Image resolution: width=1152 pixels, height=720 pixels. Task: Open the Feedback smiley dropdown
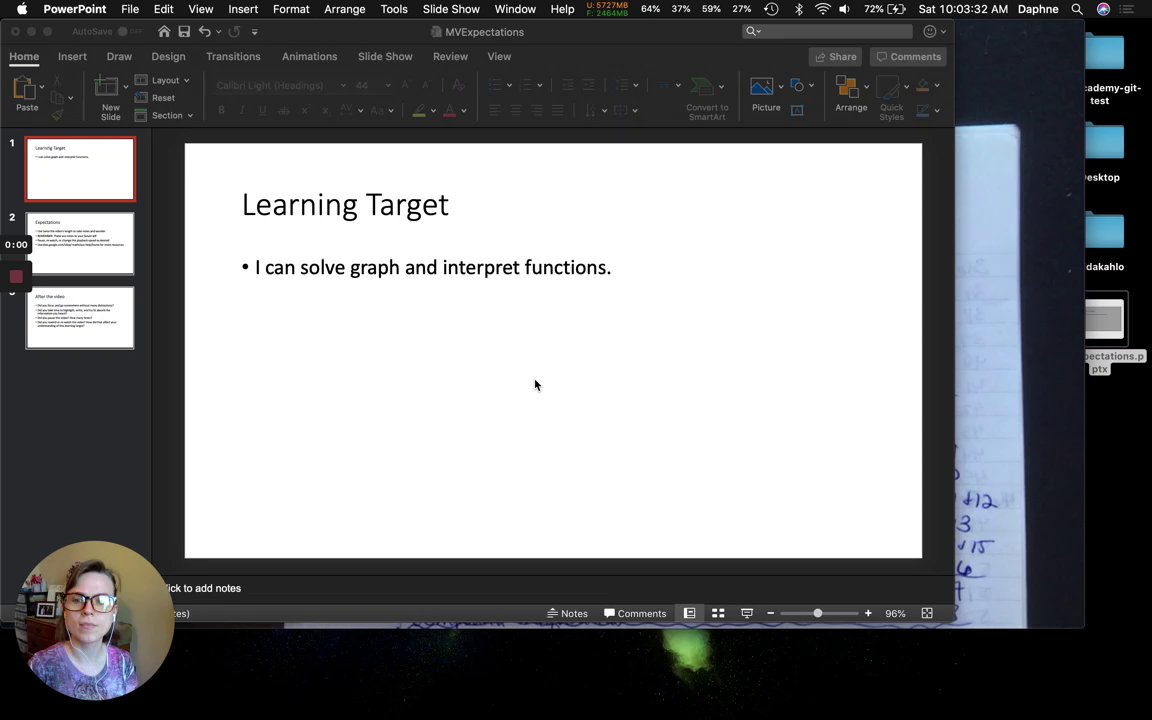point(935,32)
